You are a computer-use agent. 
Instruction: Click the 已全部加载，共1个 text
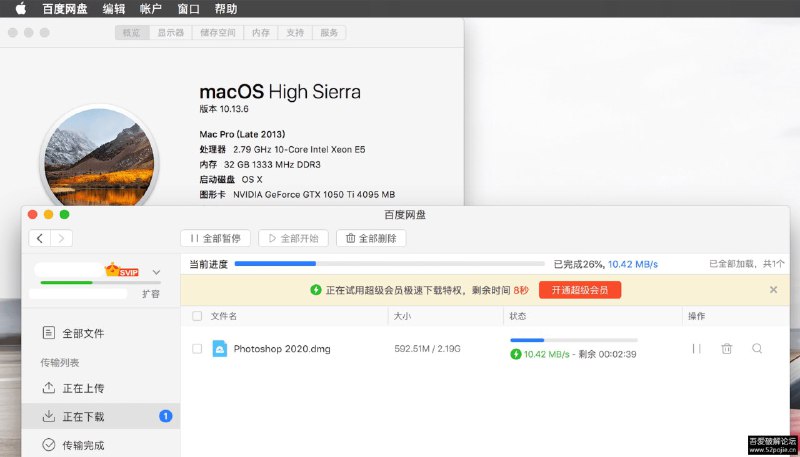(x=746, y=264)
